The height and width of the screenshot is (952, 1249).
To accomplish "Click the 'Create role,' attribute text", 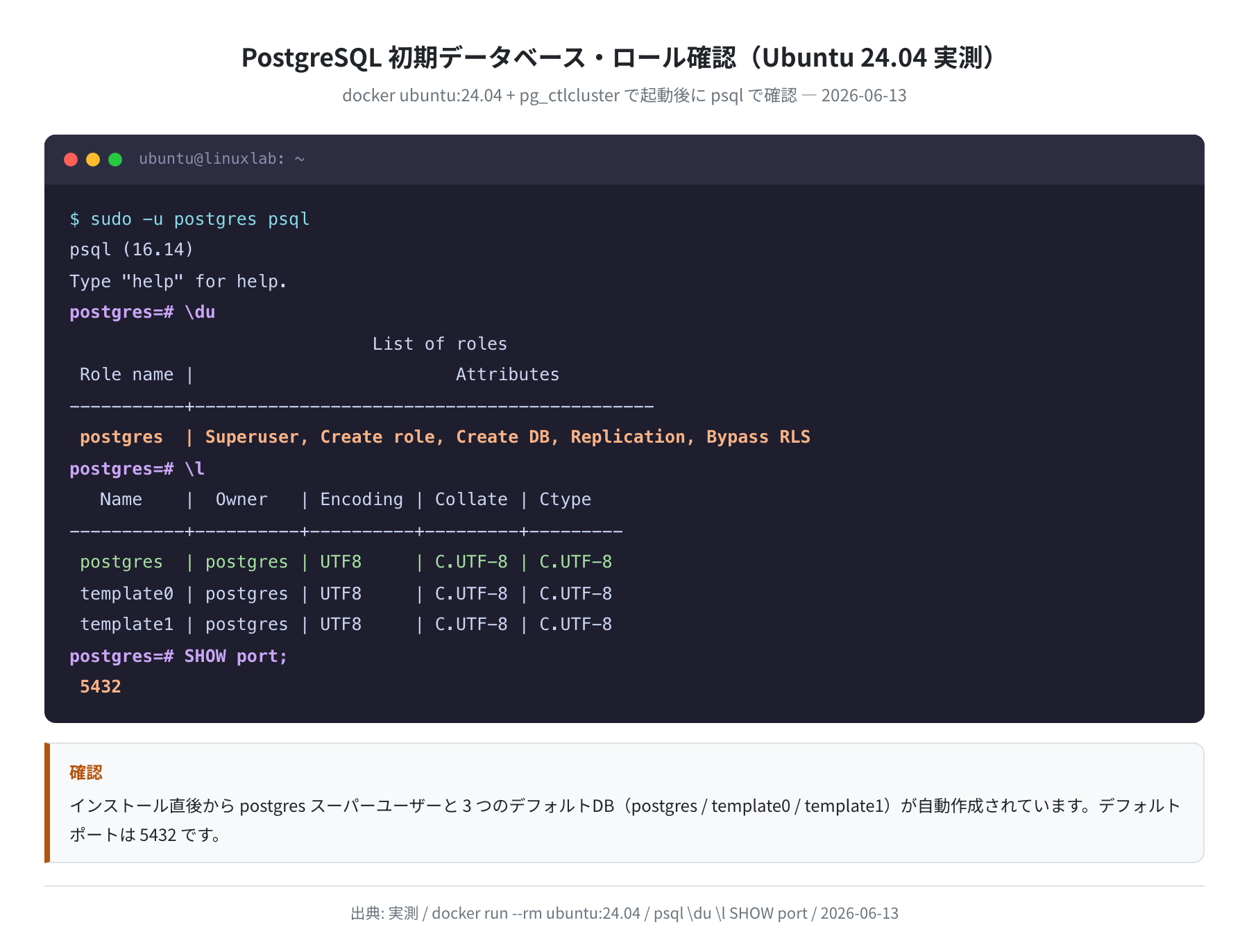I will click(x=382, y=437).
